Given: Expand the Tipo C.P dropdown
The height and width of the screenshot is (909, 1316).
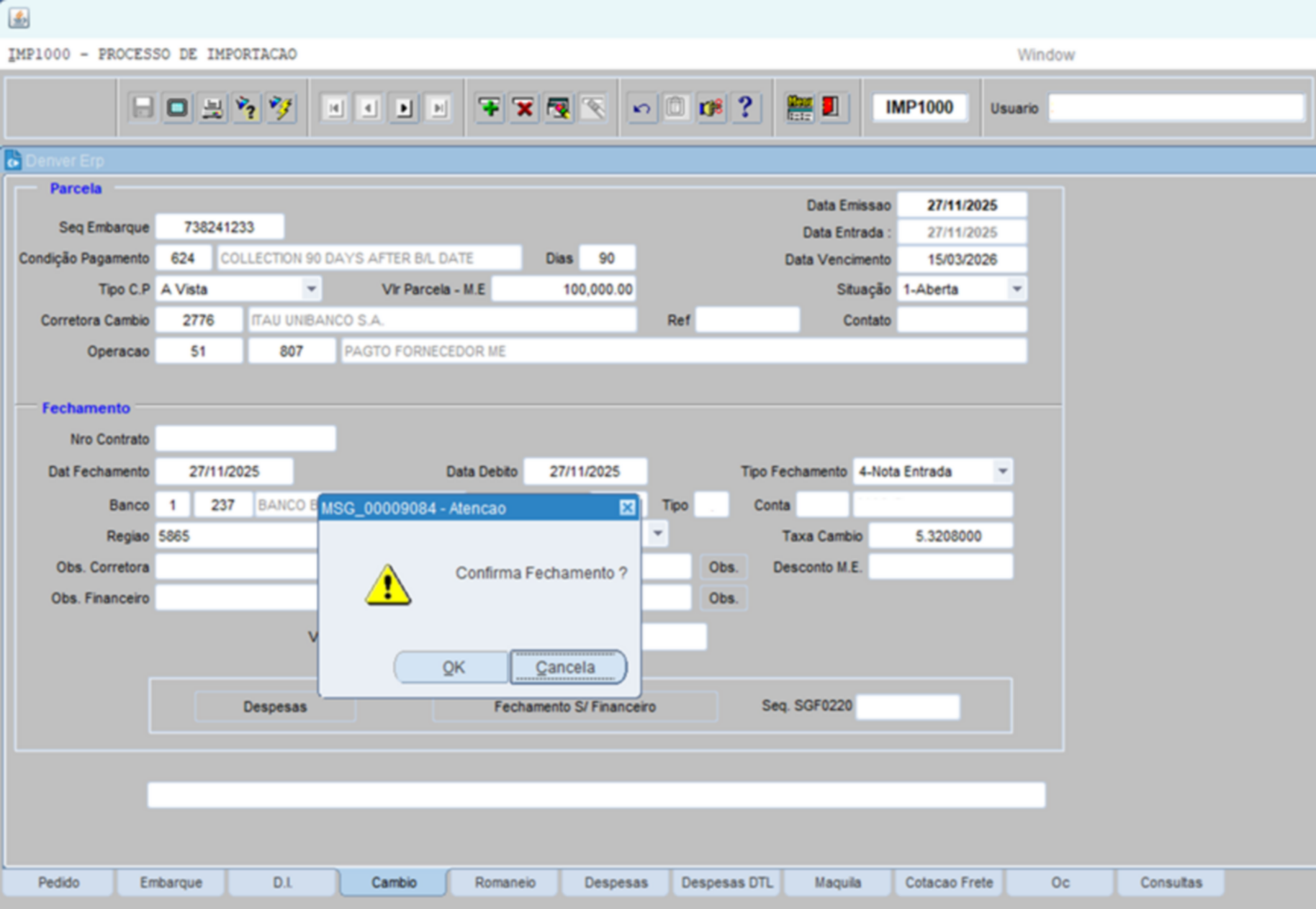Looking at the screenshot, I should tap(311, 289).
